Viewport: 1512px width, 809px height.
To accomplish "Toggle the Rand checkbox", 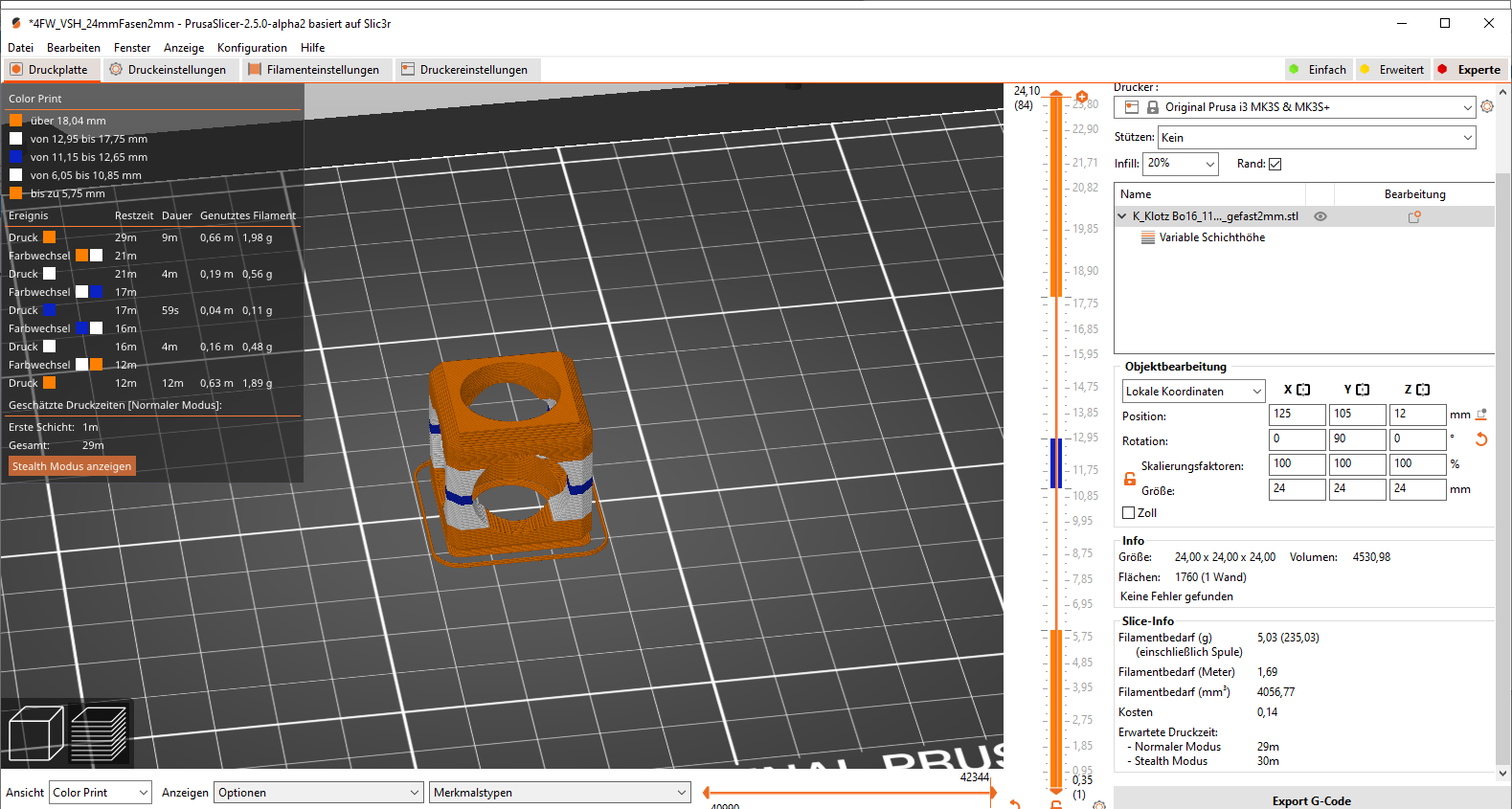I will click(1275, 164).
